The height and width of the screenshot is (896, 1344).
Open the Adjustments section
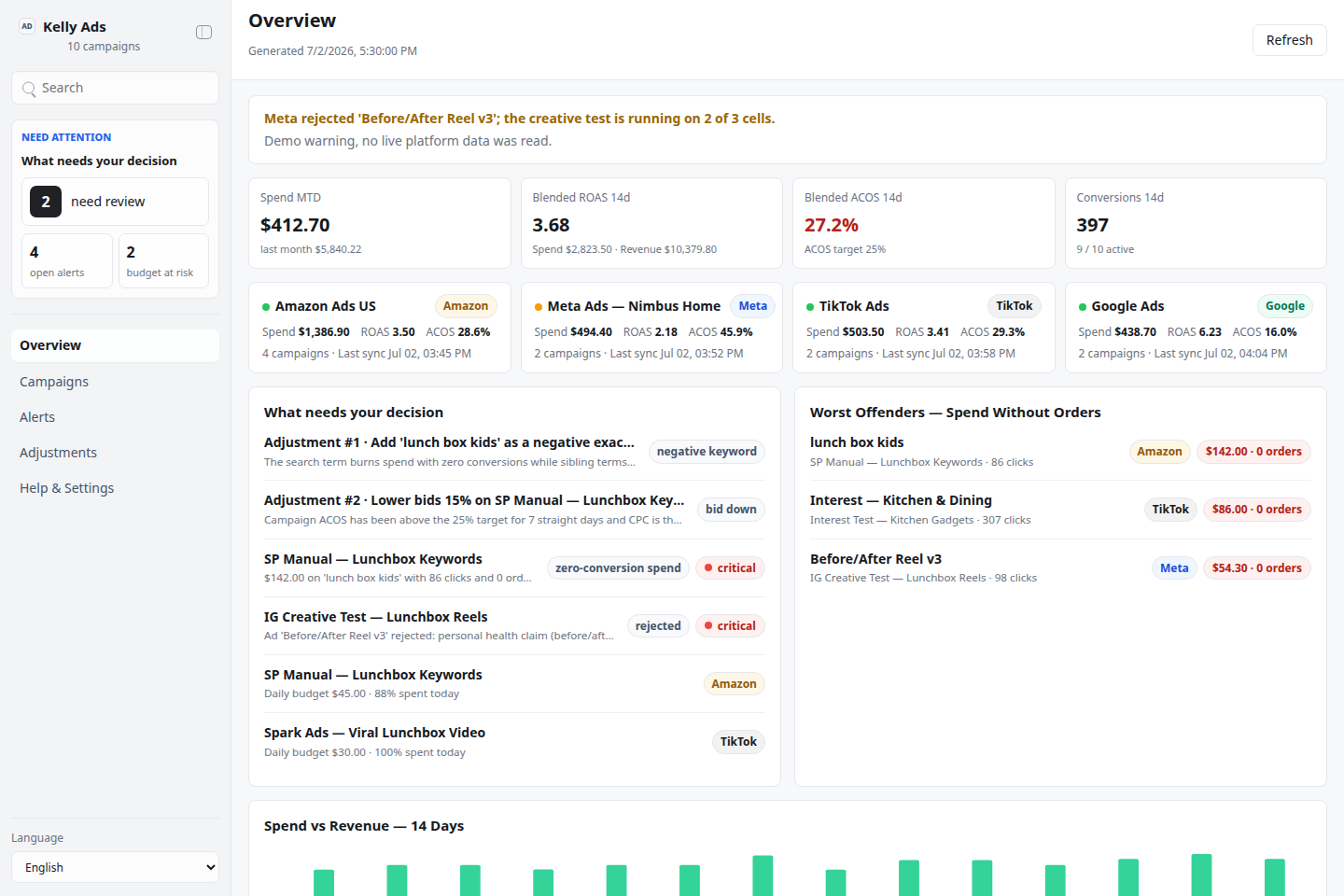click(x=115, y=453)
